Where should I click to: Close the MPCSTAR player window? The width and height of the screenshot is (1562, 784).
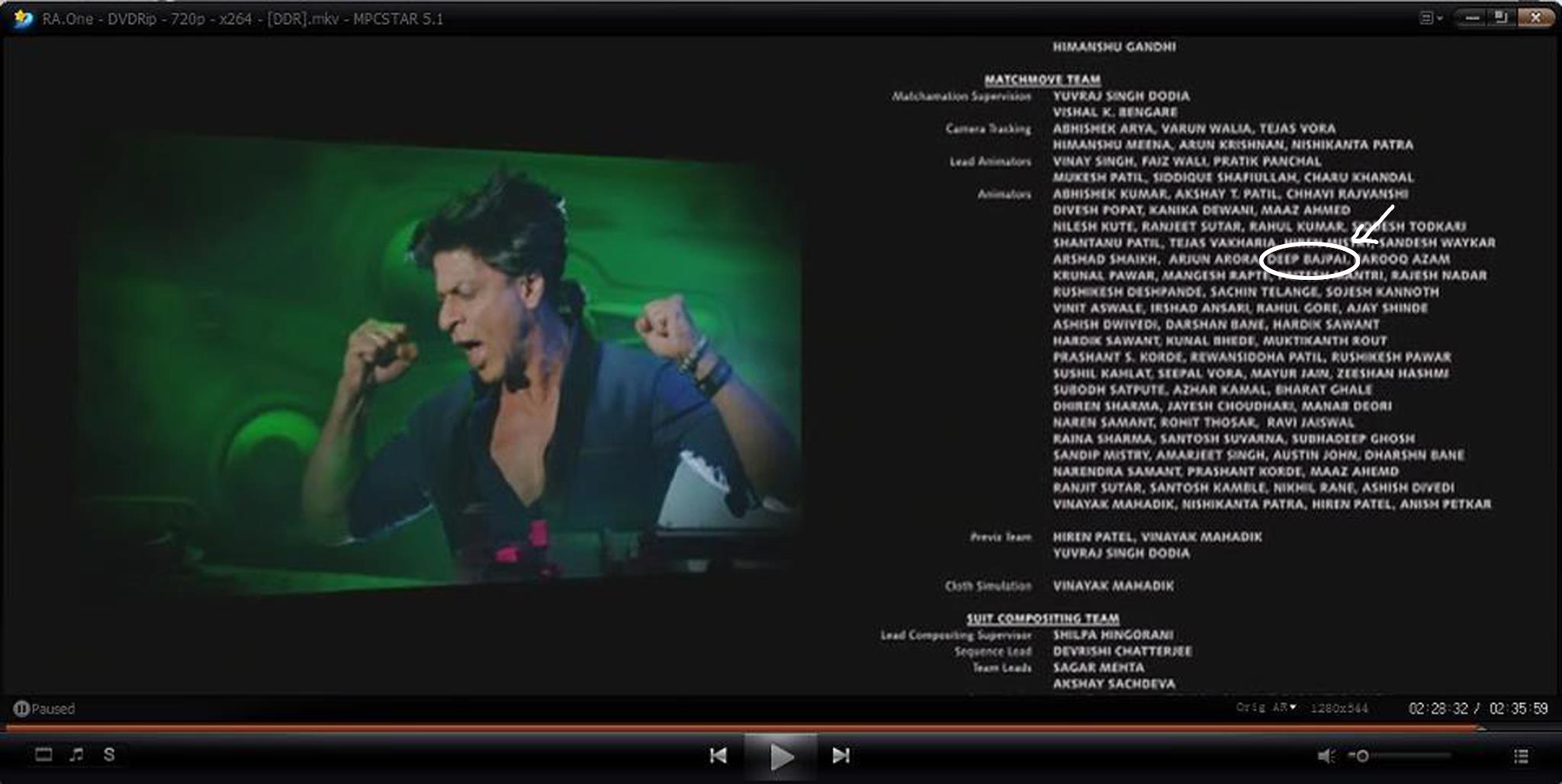tap(1535, 17)
